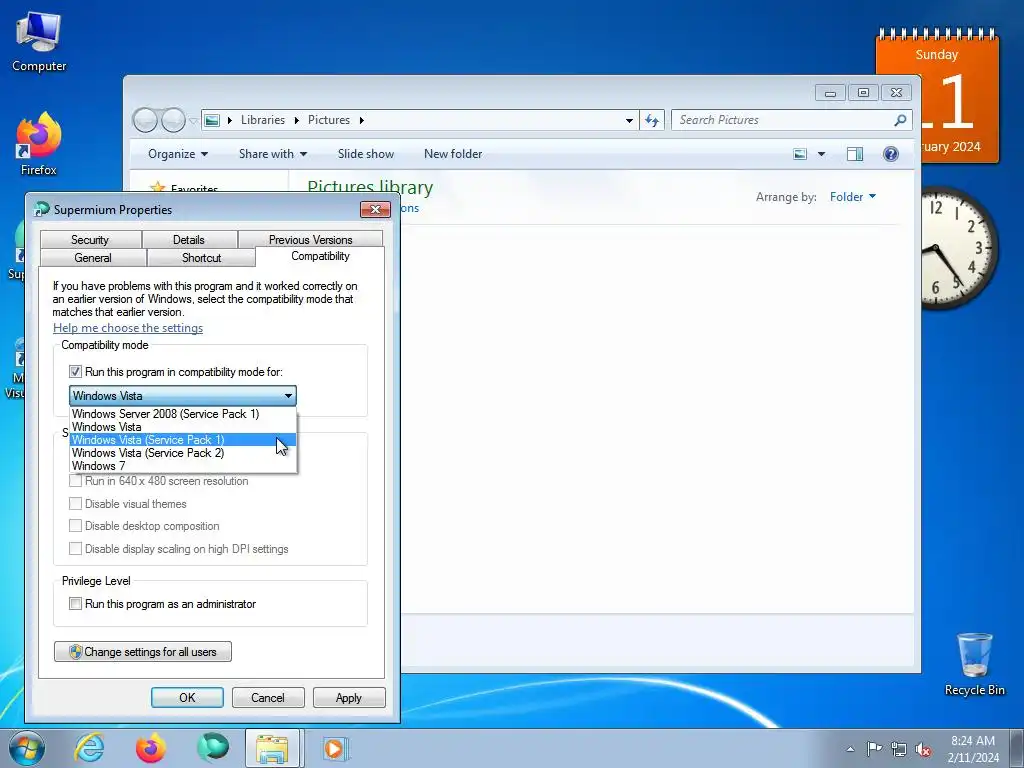Show hidden tray icons arrow
This screenshot has height=768, width=1024.
click(x=850, y=749)
